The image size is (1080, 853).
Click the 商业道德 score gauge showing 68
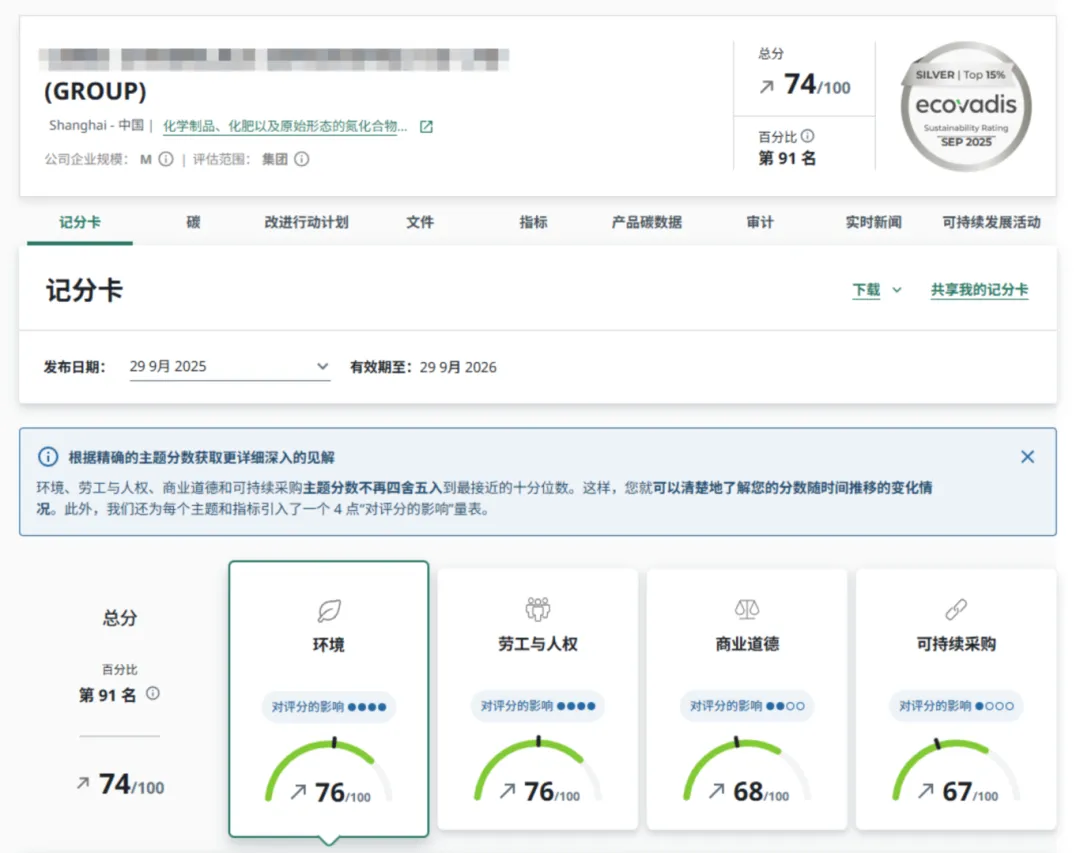tap(747, 772)
